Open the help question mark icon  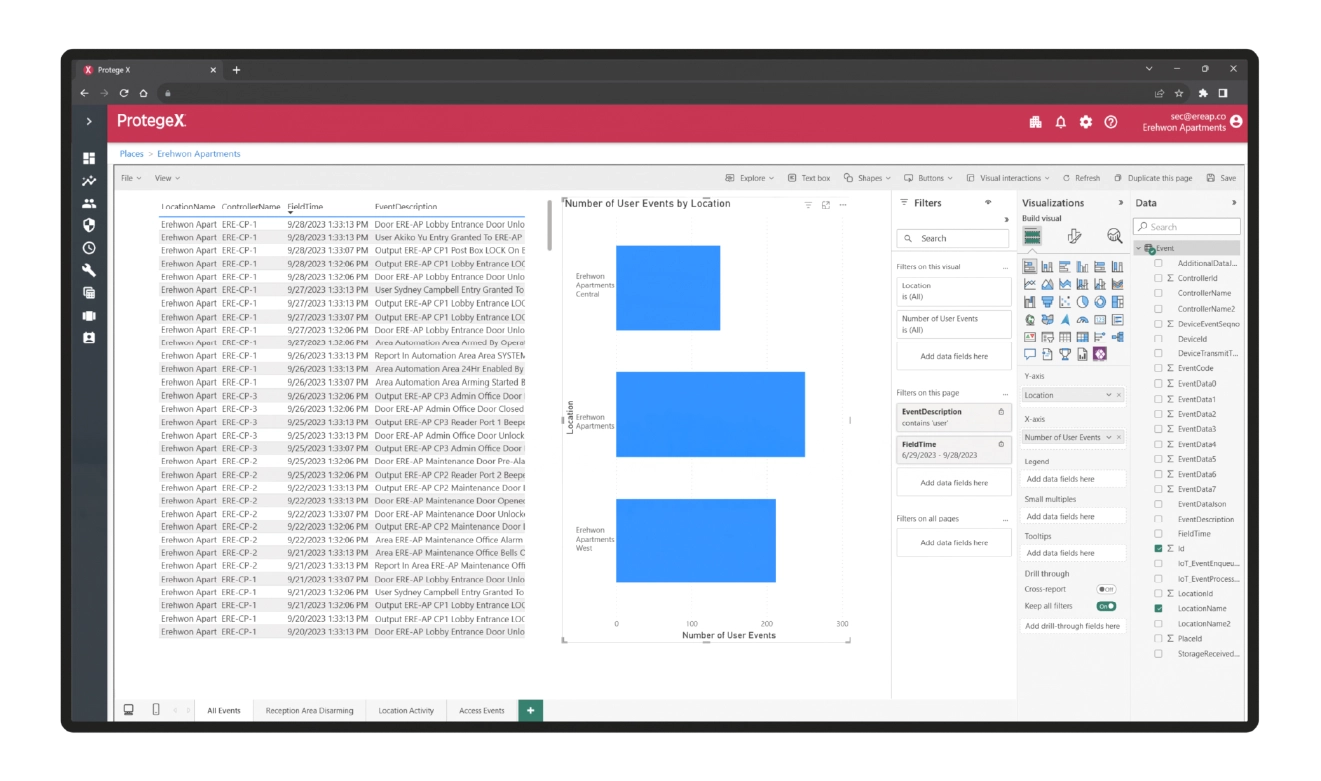(x=1110, y=122)
